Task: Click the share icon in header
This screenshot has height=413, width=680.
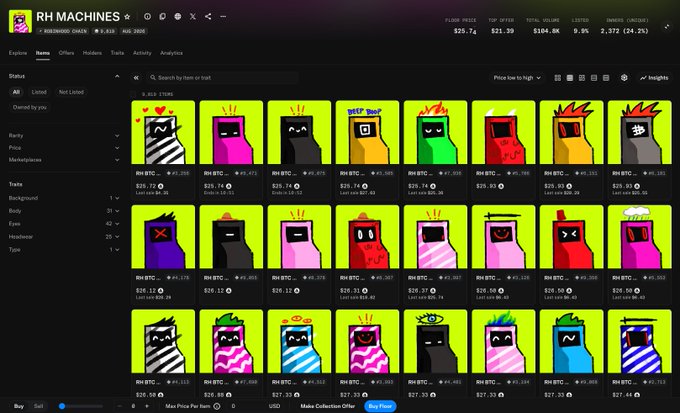Action: (208, 16)
